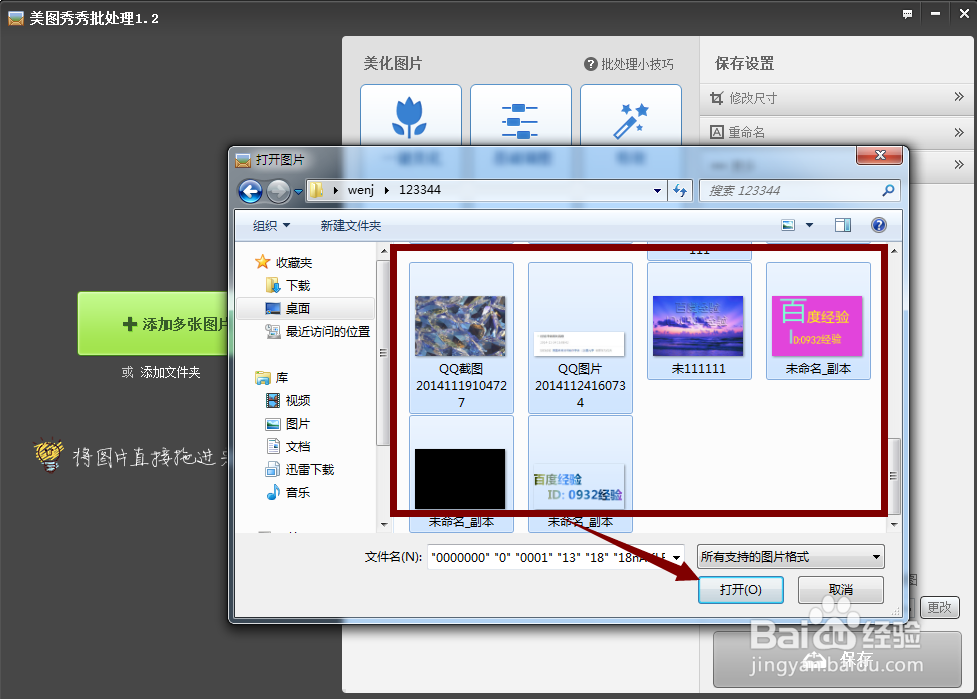Select the 未111111 sunset thumbnail

pyautogui.click(x=699, y=321)
